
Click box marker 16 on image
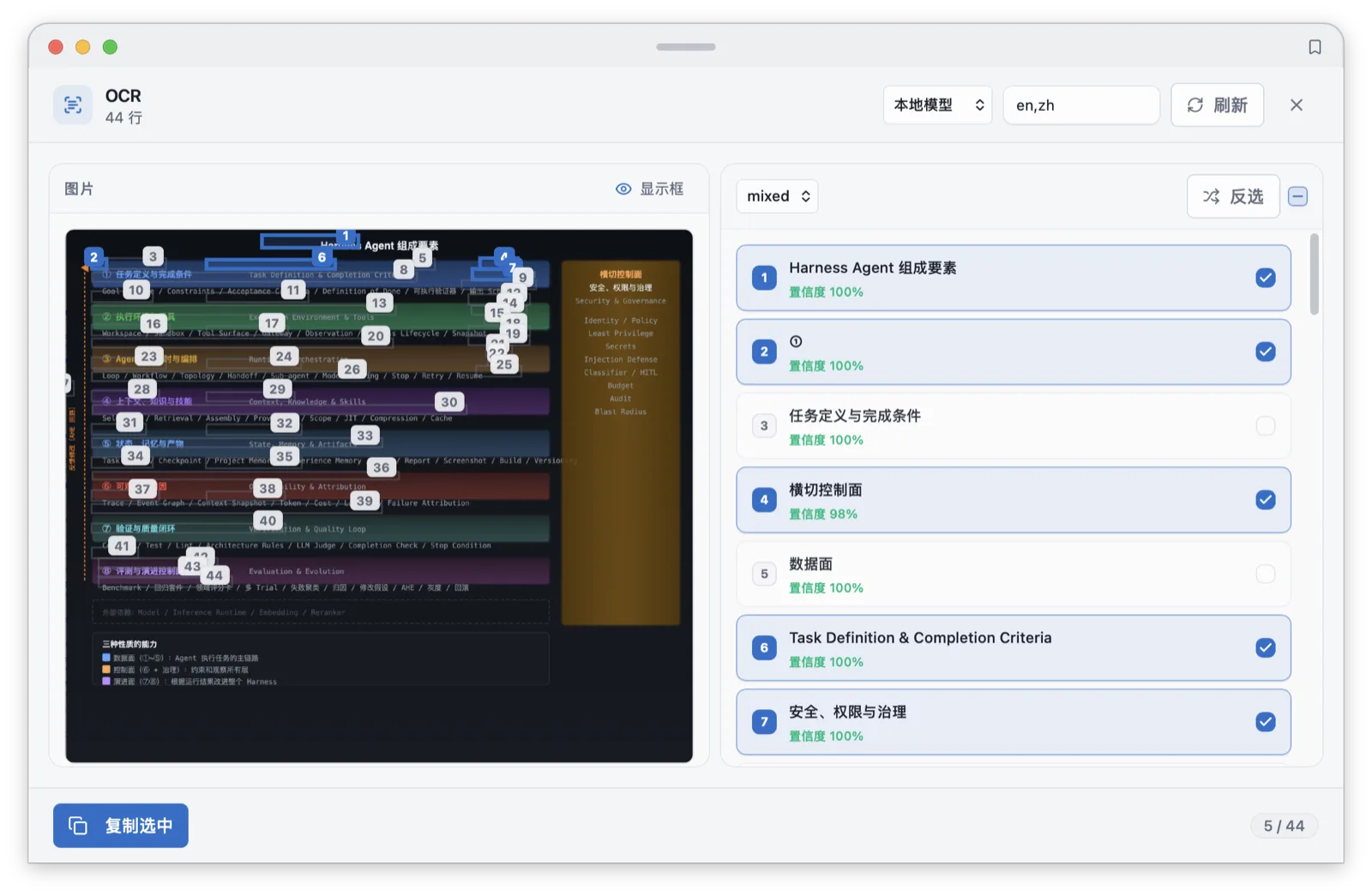(153, 324)
